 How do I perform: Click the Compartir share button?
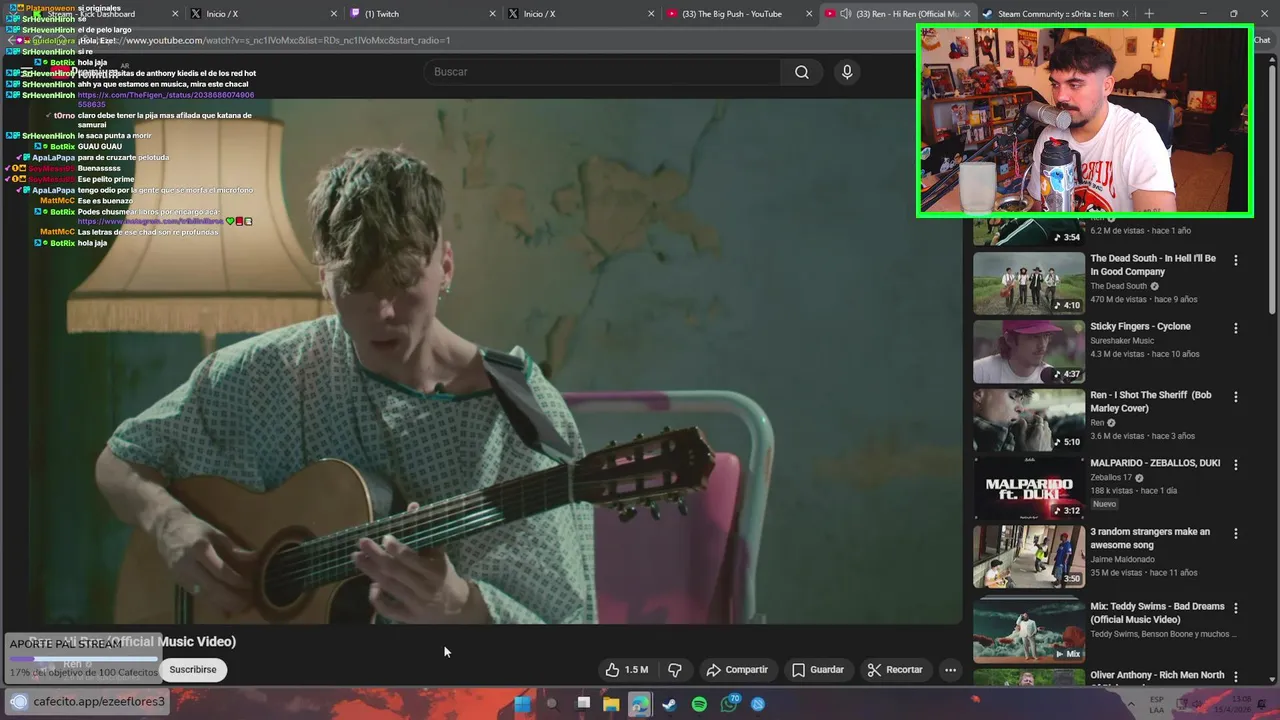(737, 670)
